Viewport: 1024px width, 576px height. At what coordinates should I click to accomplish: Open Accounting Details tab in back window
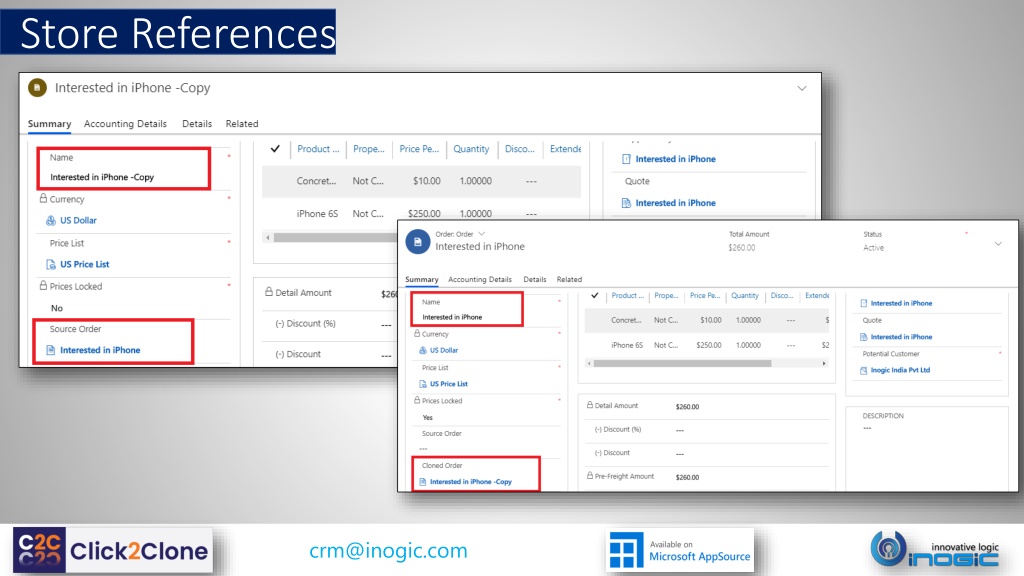pyautogui.click(x=125, y=123)
